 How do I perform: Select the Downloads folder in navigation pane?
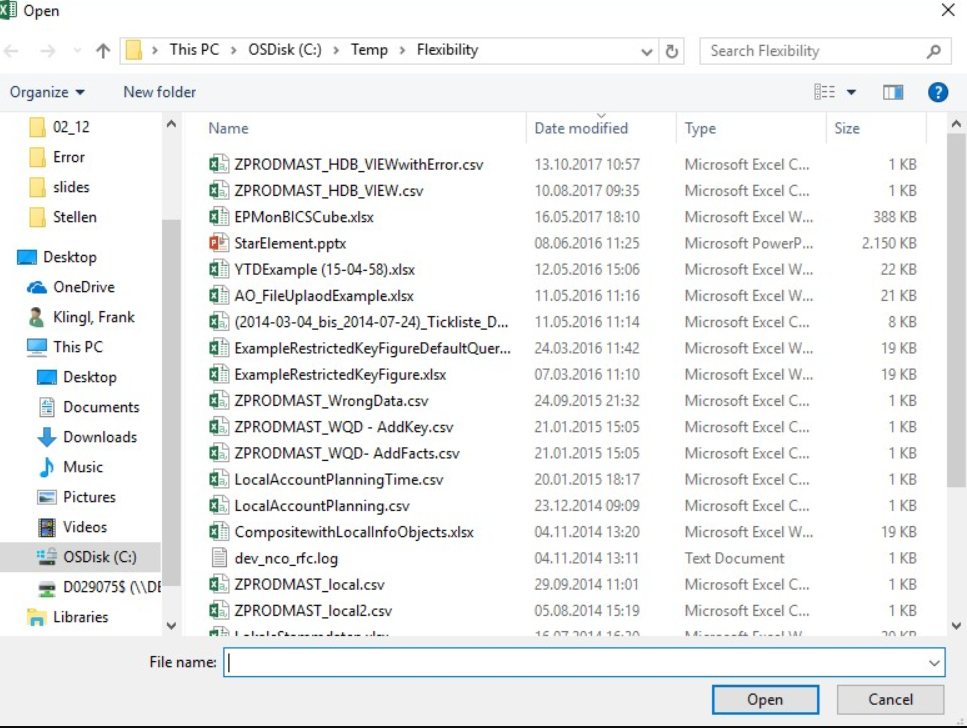[x=100, y=437]
